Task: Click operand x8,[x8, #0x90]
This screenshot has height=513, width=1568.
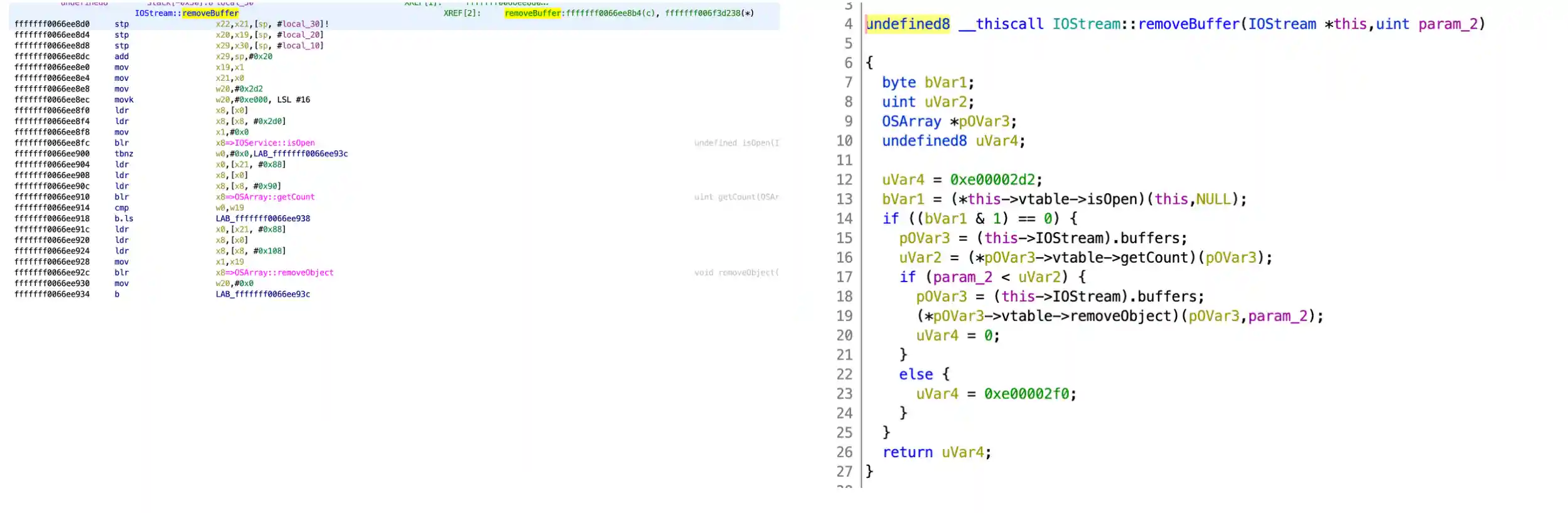Action: tap(249, 186)
